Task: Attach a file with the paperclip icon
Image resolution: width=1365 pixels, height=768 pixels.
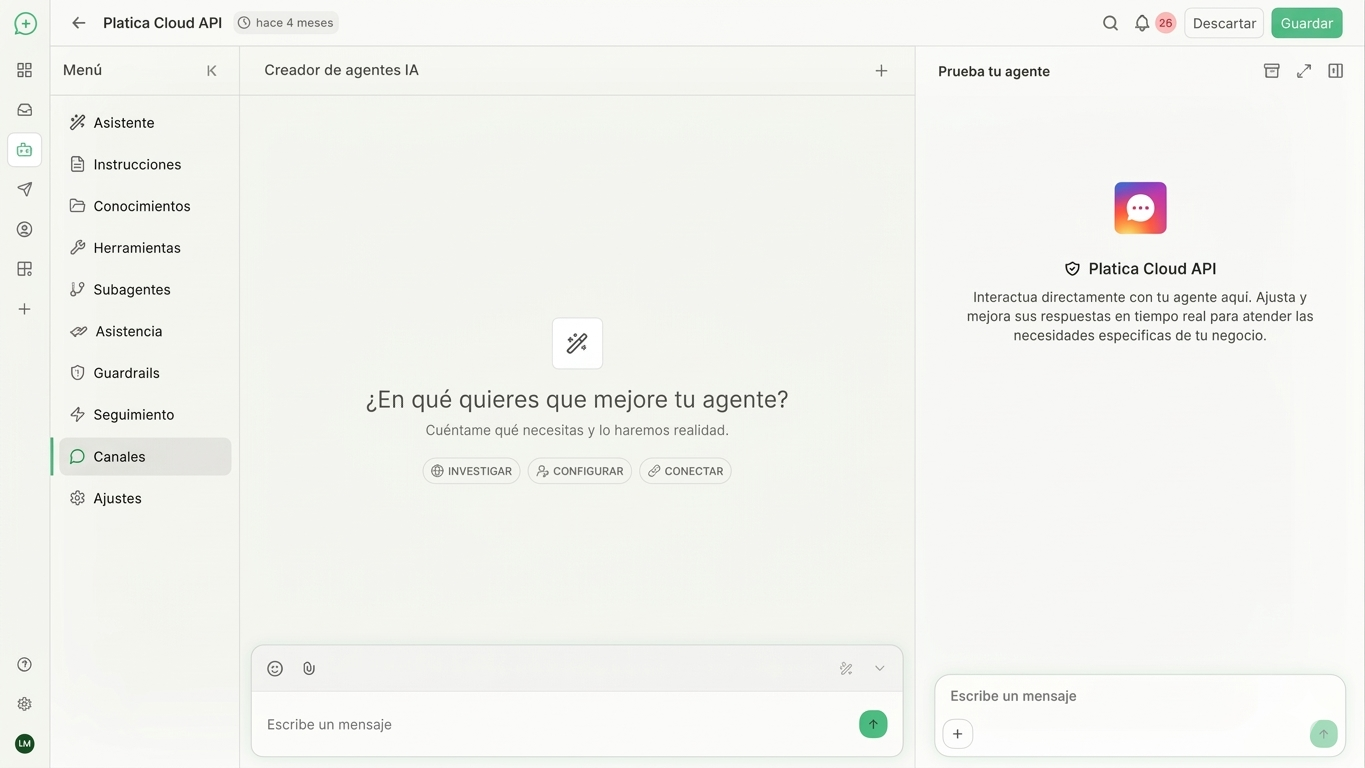Action: click(x=303, y=666)
